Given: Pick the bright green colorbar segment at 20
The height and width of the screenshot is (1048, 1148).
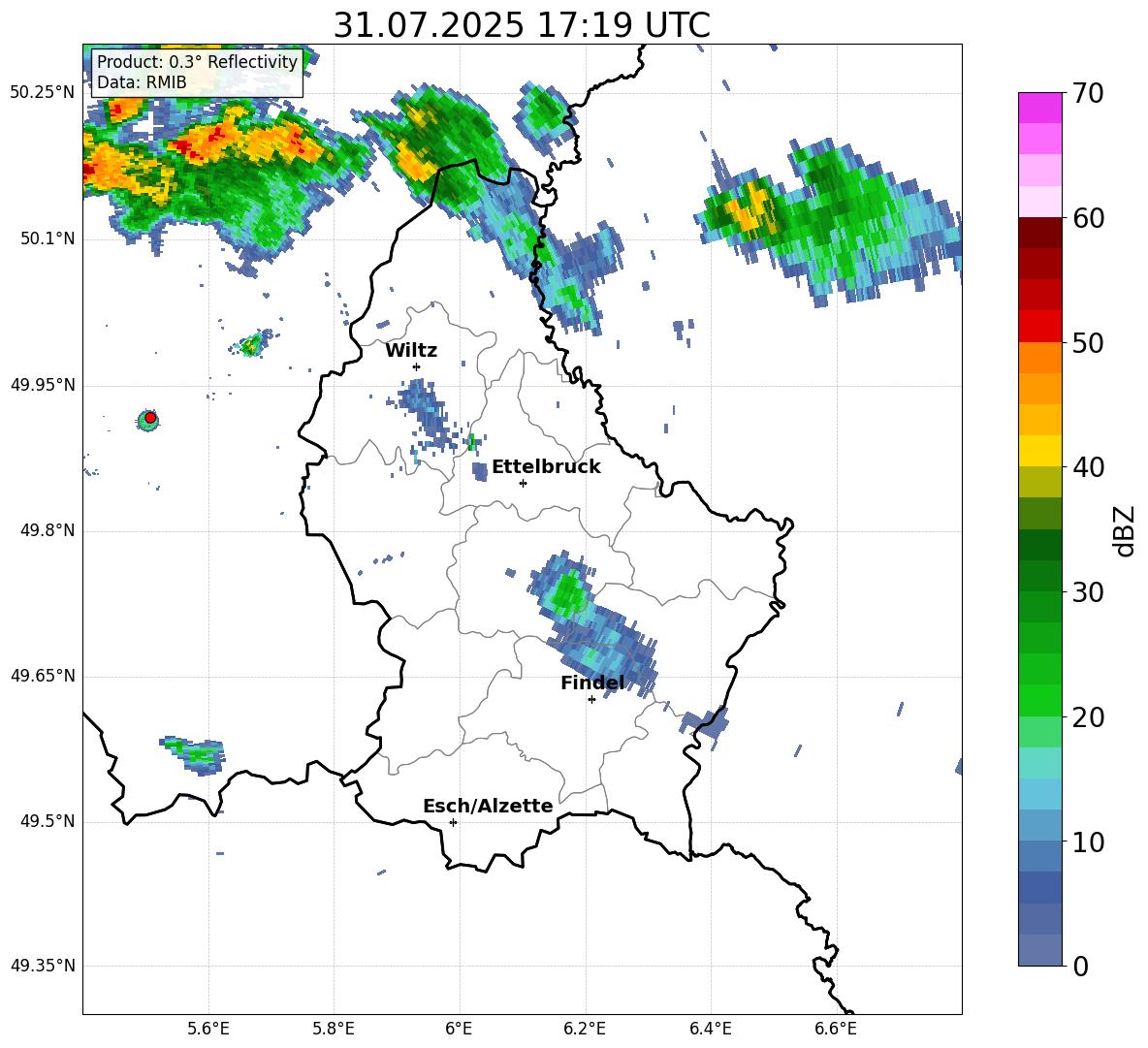Looking at the screenshot, I should pos(1039,700).
